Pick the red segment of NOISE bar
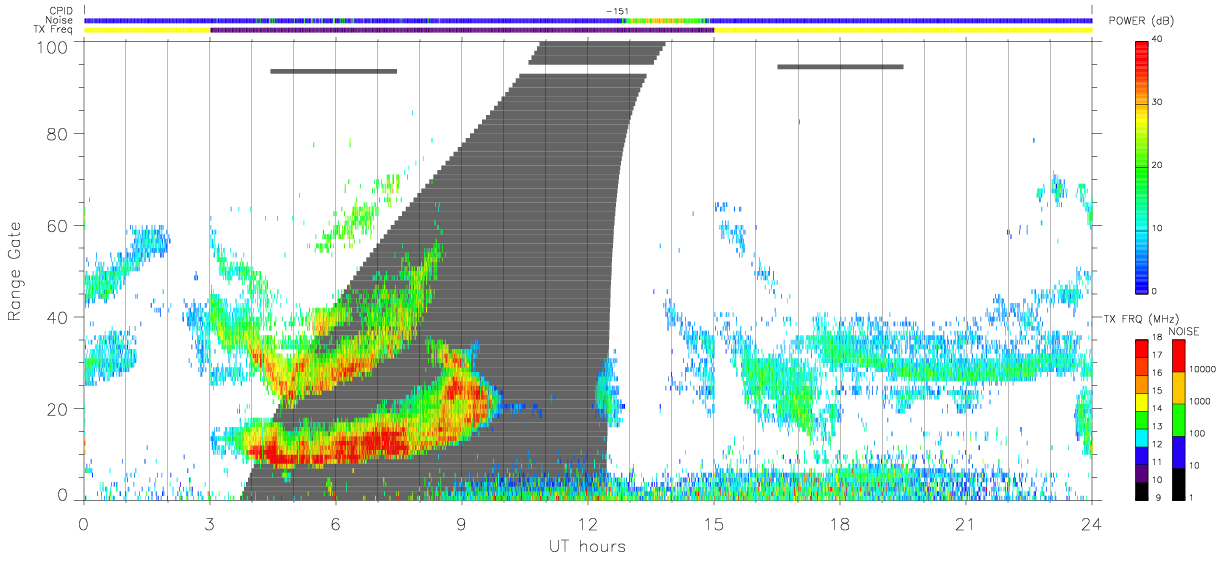Screen dimensions: 1228x567 (x=1179, y=355)
